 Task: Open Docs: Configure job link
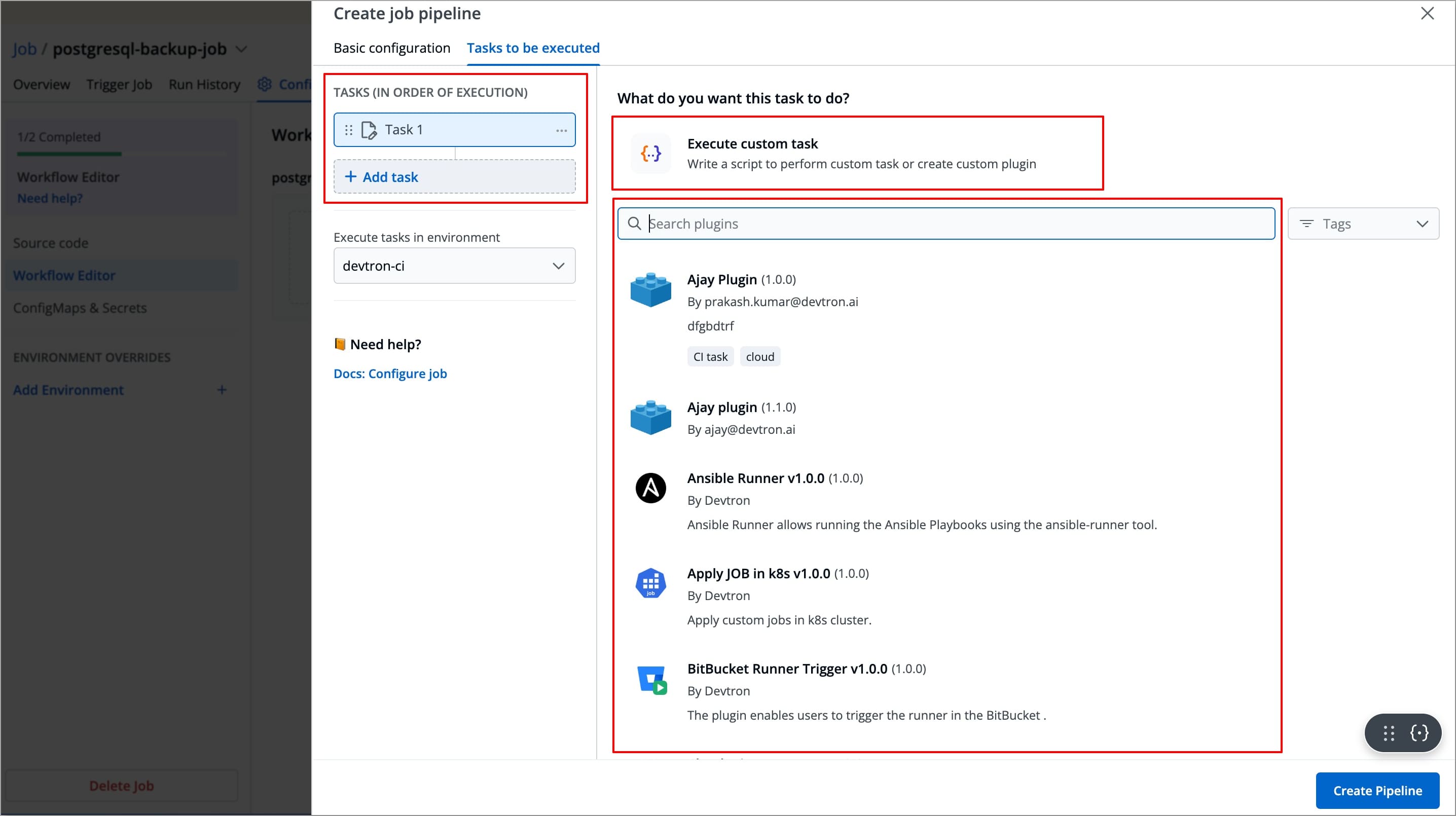pos(390,374)
